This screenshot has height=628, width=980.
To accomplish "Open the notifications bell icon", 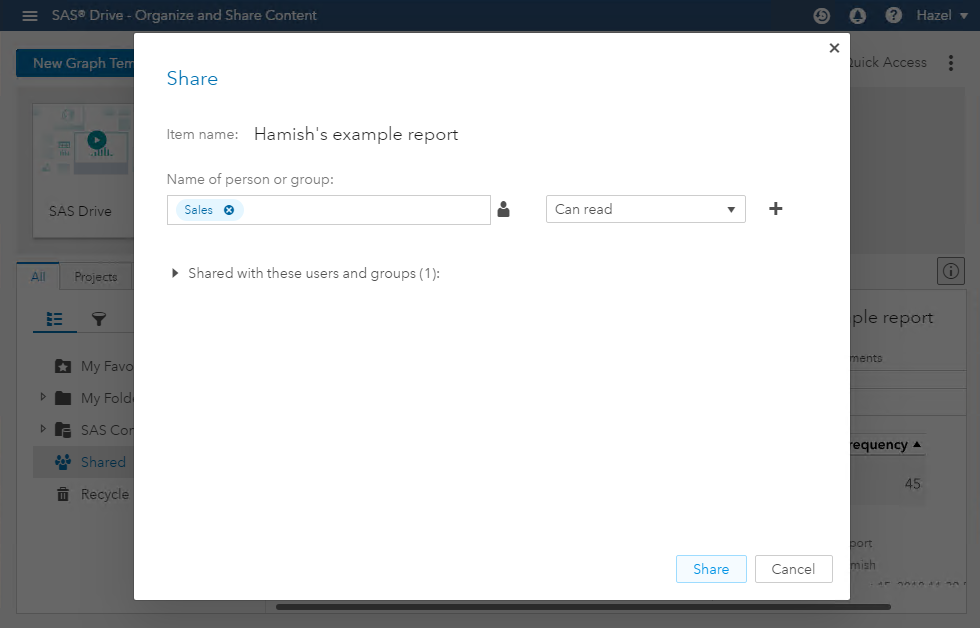I will [857, 16].
